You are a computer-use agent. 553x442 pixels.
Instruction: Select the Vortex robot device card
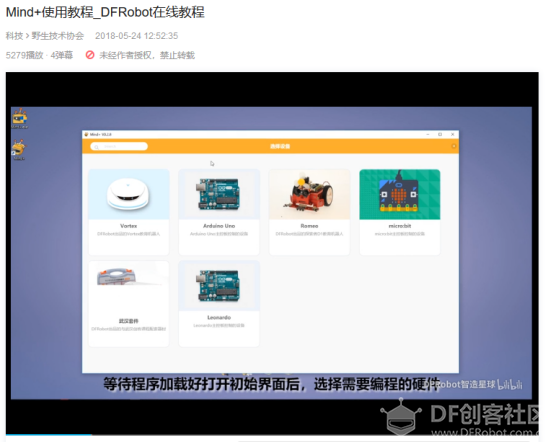129,212
